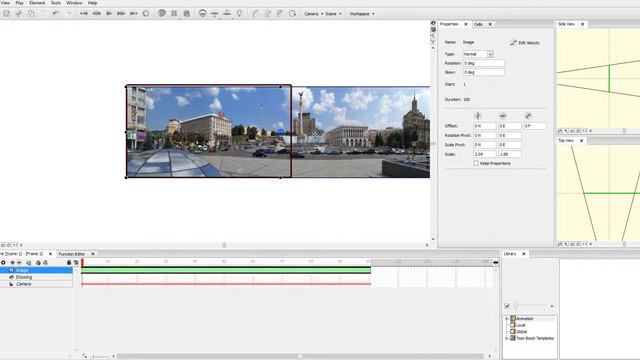Click the north-south offset axis icon
Screen dimensions: 640x360
coord(478,116)
